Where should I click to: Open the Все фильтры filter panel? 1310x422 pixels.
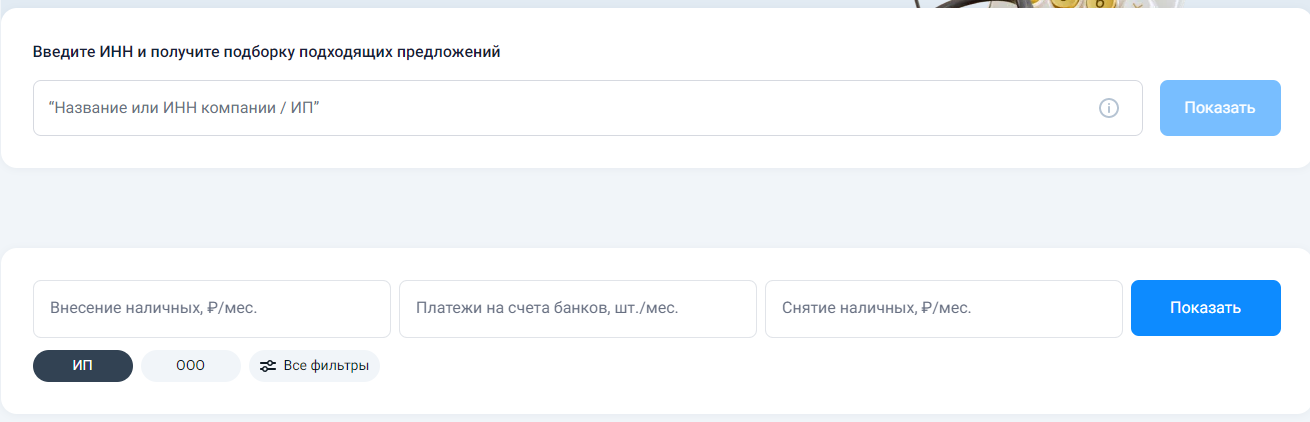(314, 366)
